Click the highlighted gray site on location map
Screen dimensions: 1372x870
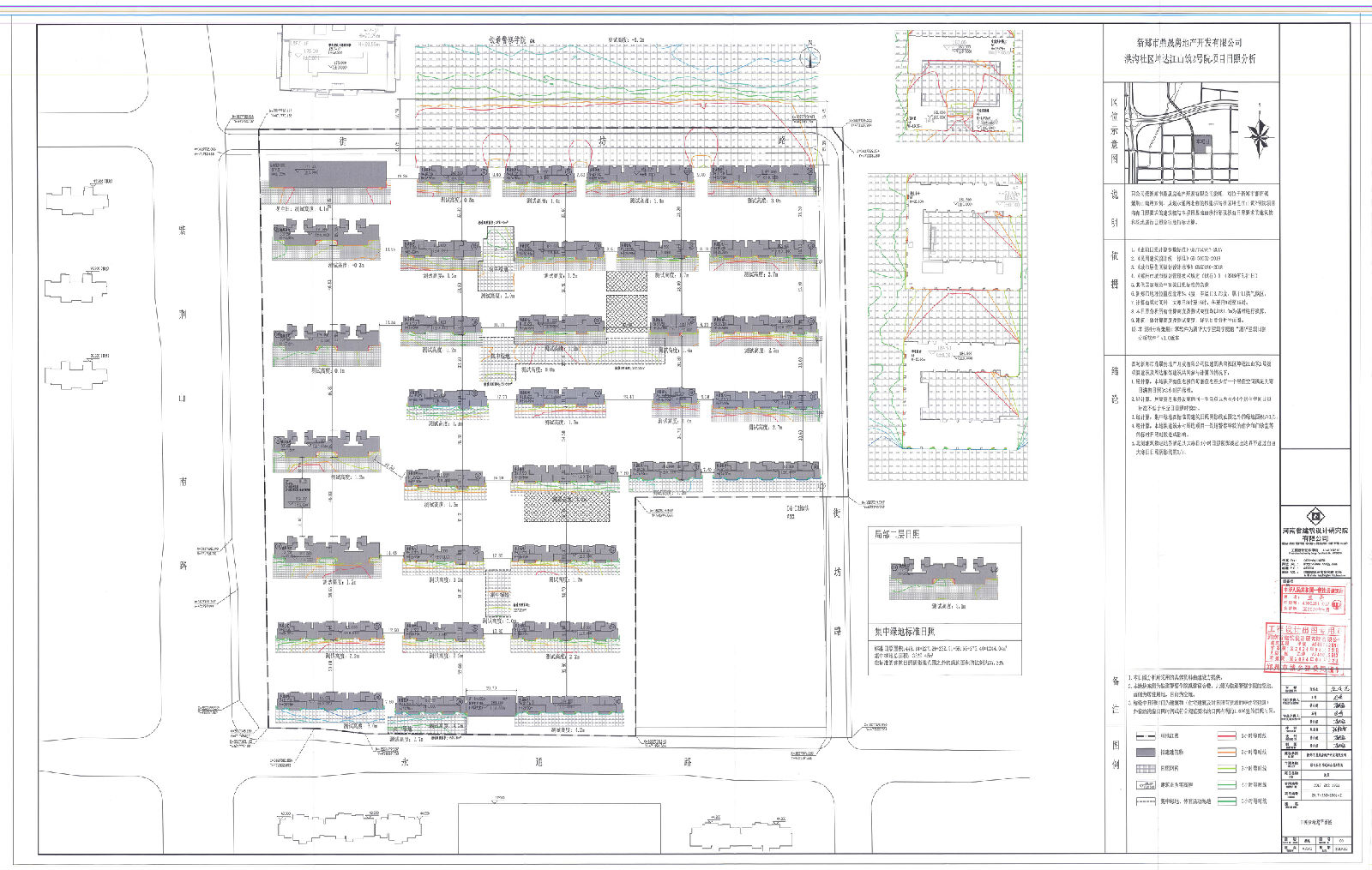coord(1202,143)
